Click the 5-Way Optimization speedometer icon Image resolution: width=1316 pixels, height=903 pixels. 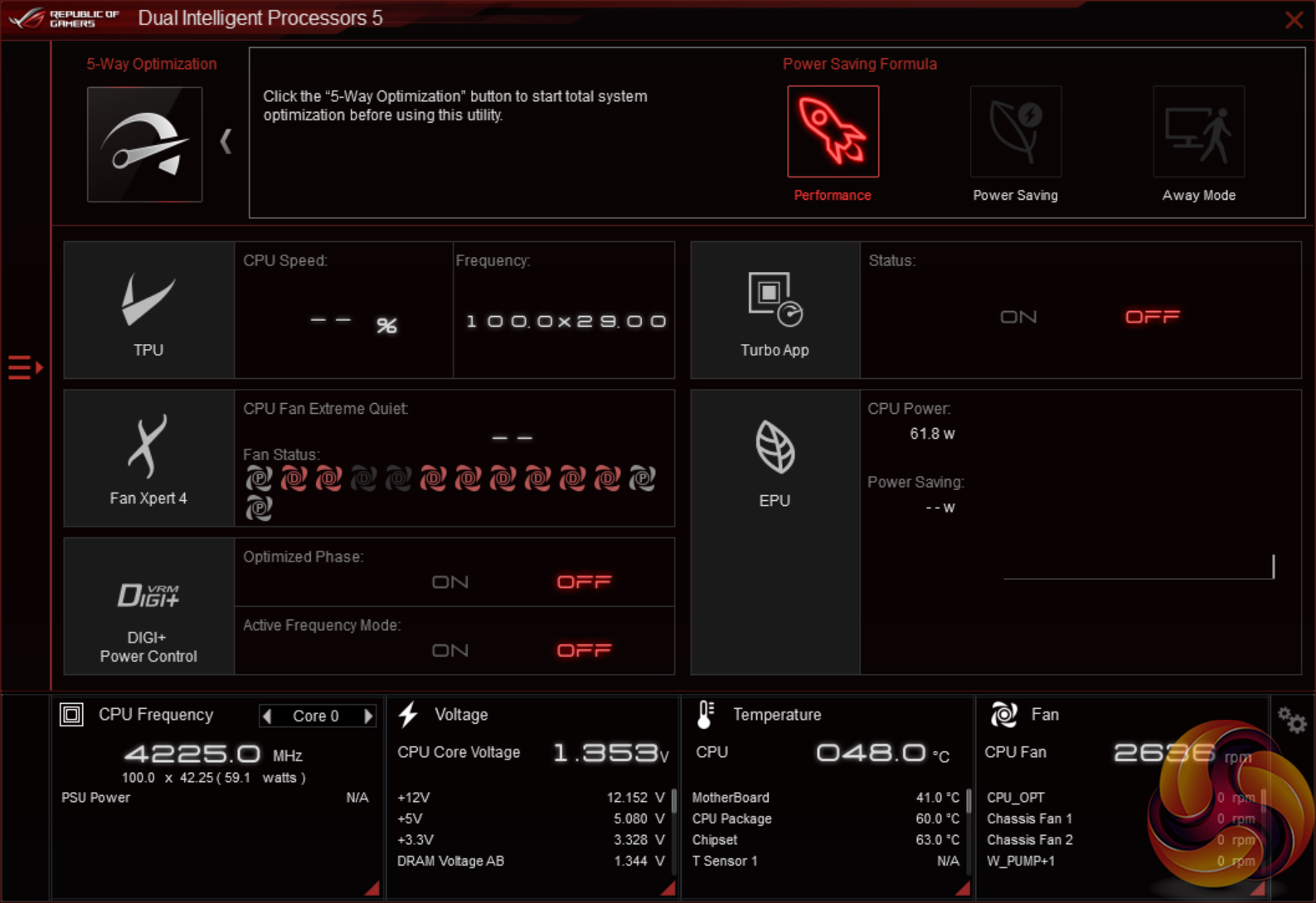(145, 144)
